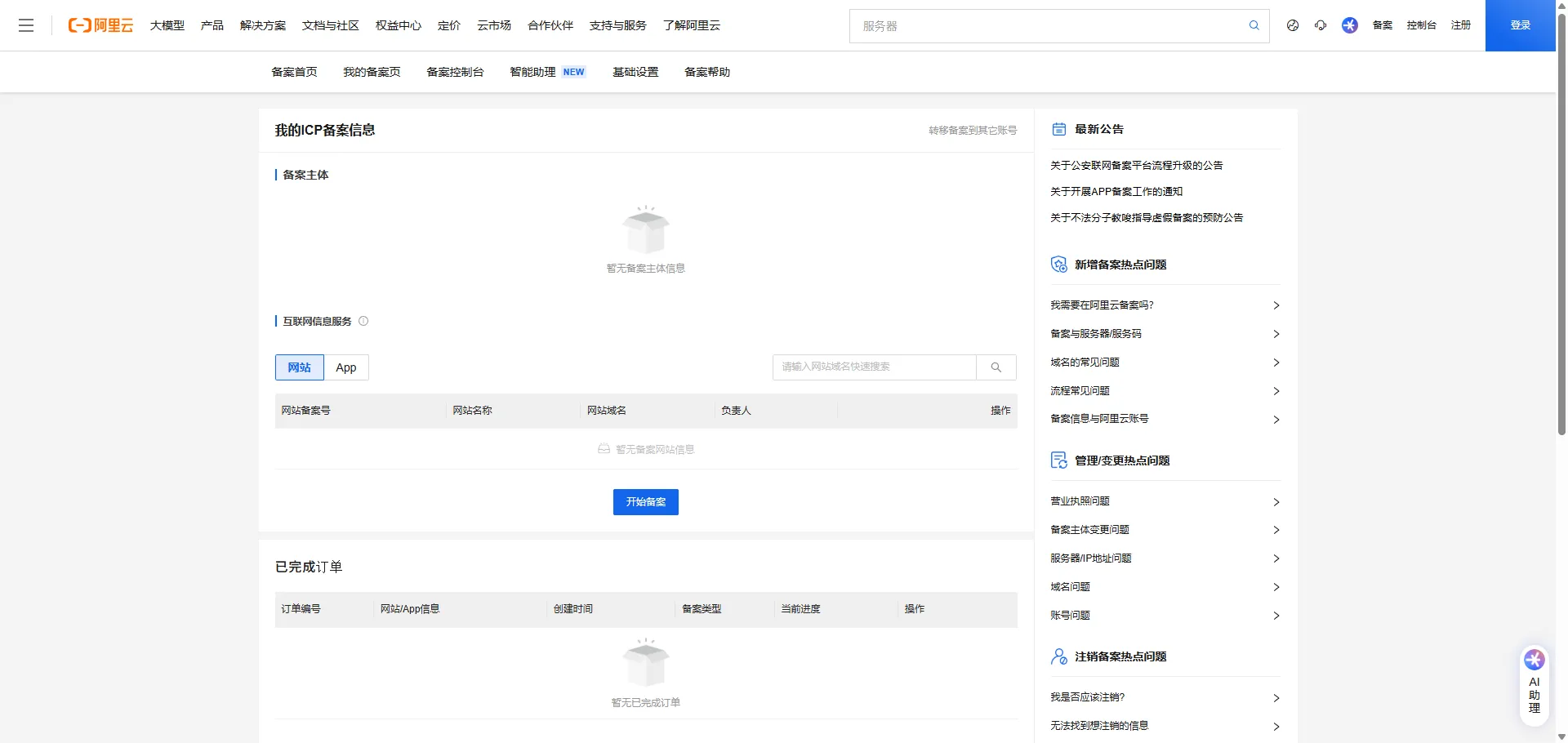Screen dimensions: 1568x743
Task: Expand the 我需要在阿里云备案吗? question
Action: click(x=1165, y=305)
